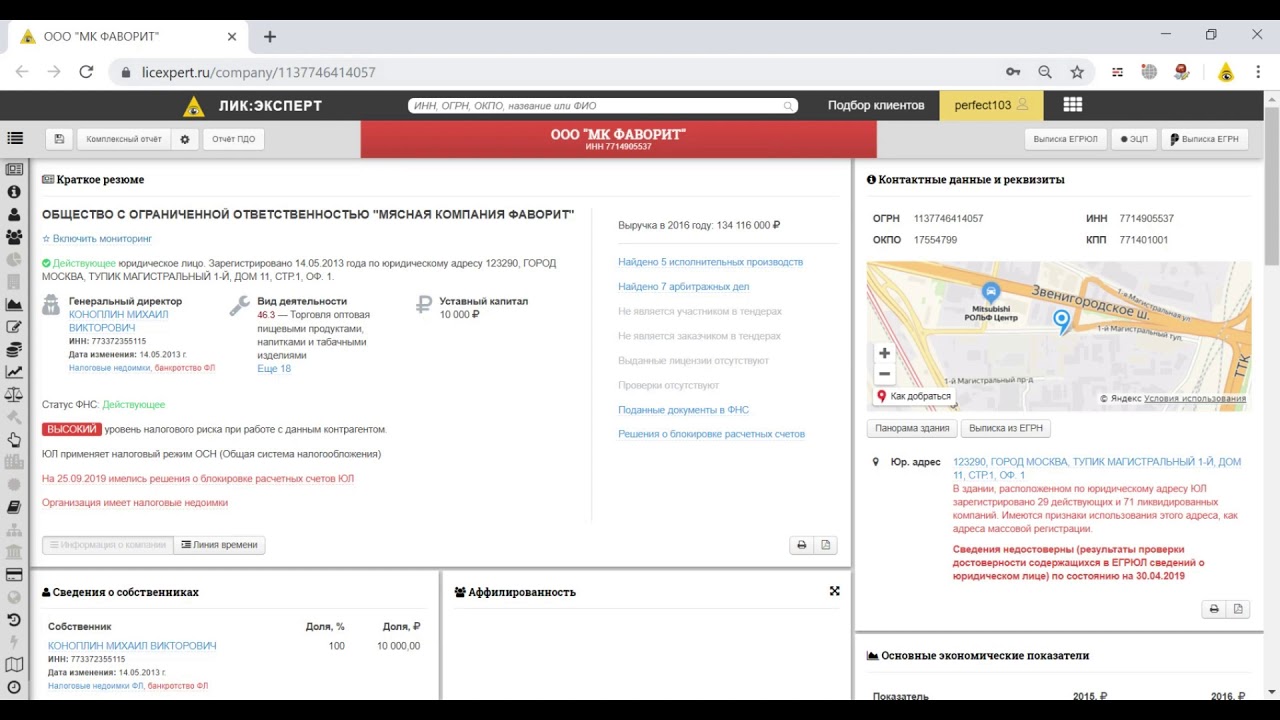Open Условия использования on the map
The width and height of the screenshot is (1280, 720).
tap(1195, 398)
